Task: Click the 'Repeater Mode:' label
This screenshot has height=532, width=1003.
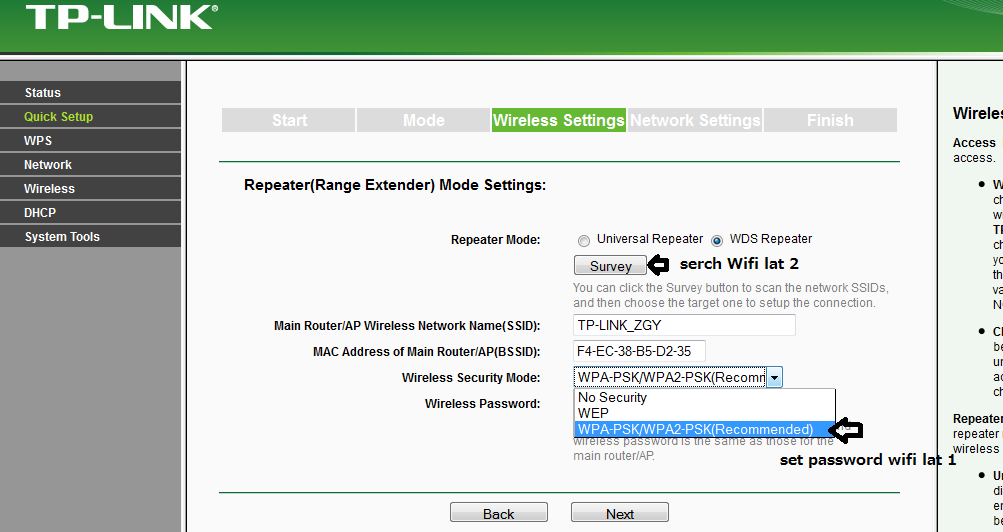Action: (x=495, y=240)
